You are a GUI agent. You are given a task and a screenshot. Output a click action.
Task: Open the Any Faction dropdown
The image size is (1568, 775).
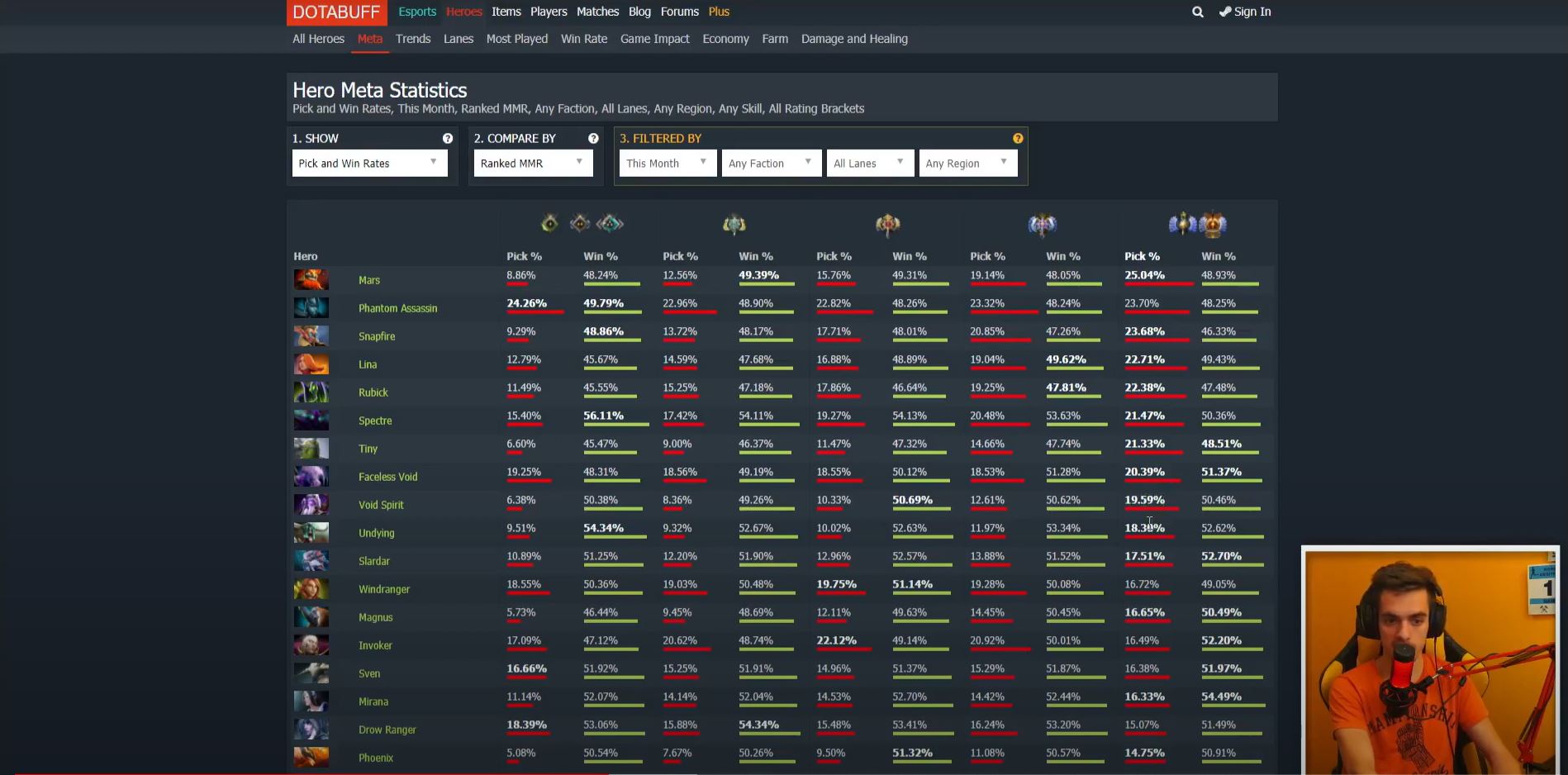pos(771,163)
